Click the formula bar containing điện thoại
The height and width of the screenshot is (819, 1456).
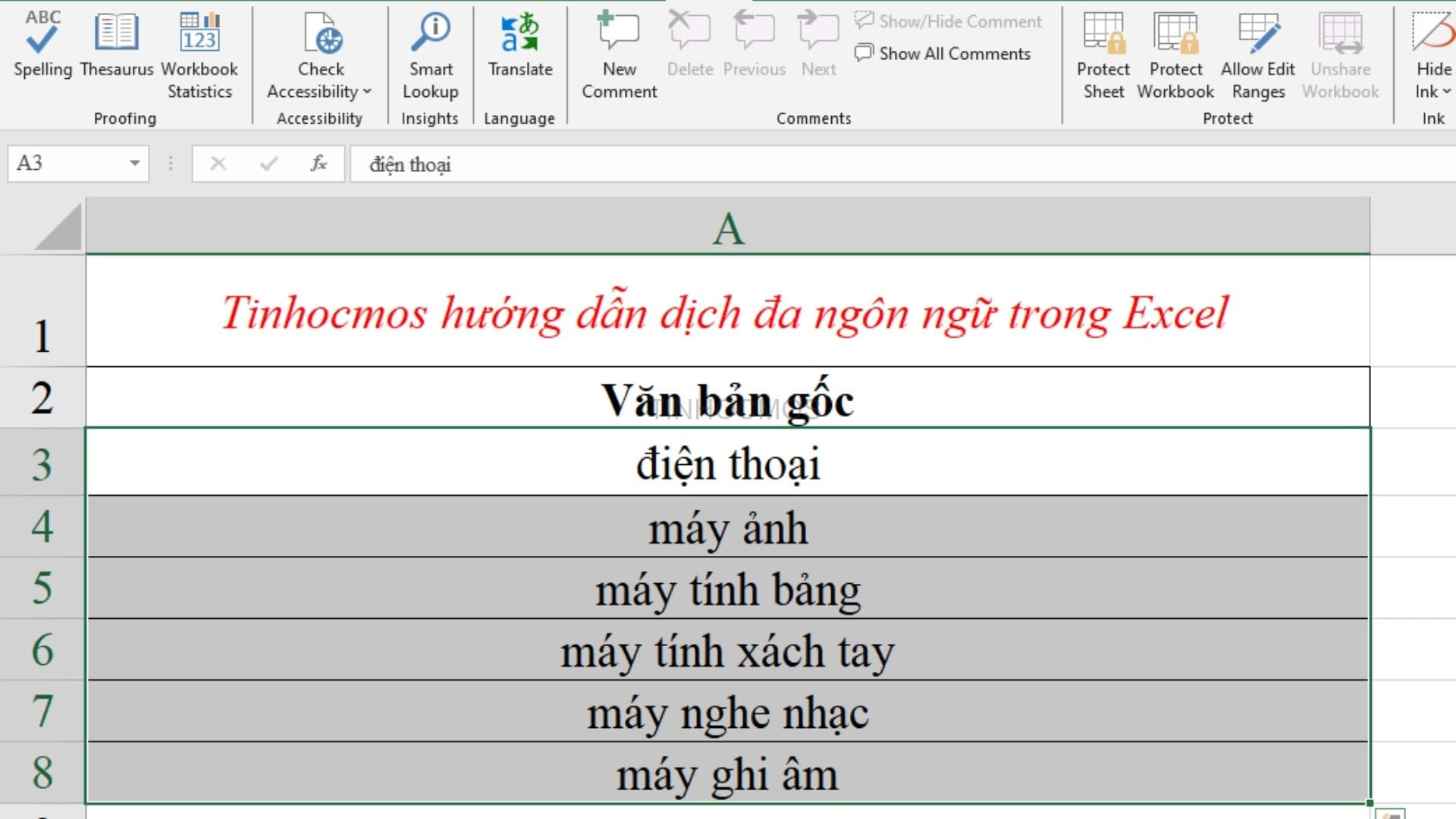click(902, 164)
